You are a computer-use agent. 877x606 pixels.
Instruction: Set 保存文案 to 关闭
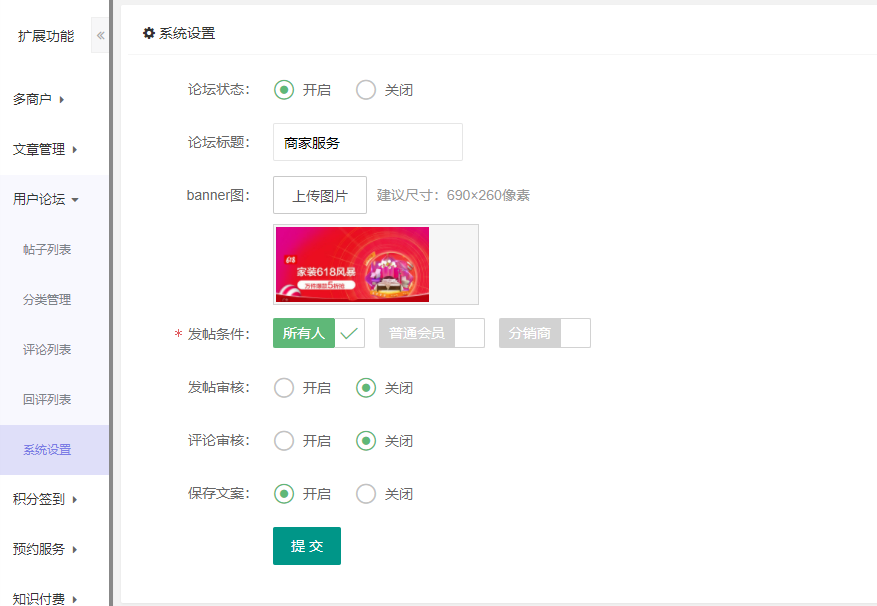click(x=366, y=494)
